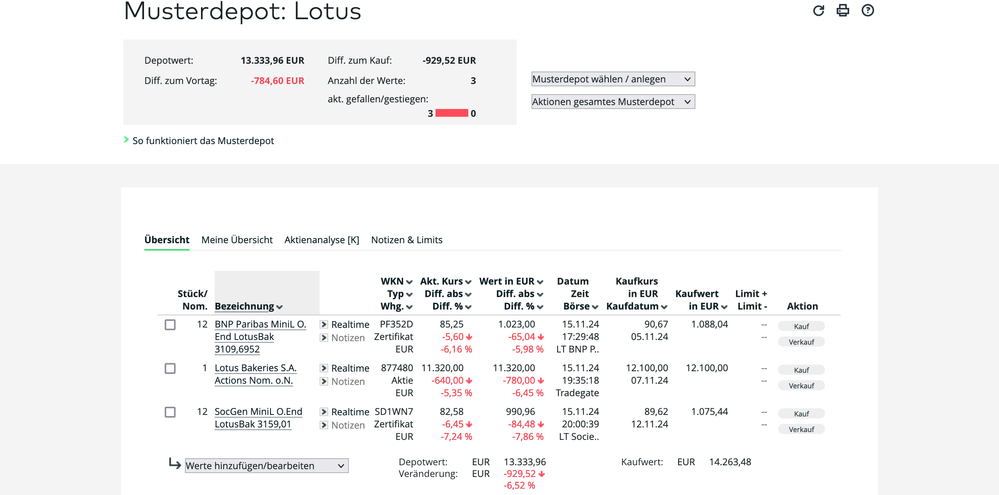Open the BNP Paribas MiniL O. End LotusBak link
The height and width of the screenshot is (495, 999).
tap(260, 337)
